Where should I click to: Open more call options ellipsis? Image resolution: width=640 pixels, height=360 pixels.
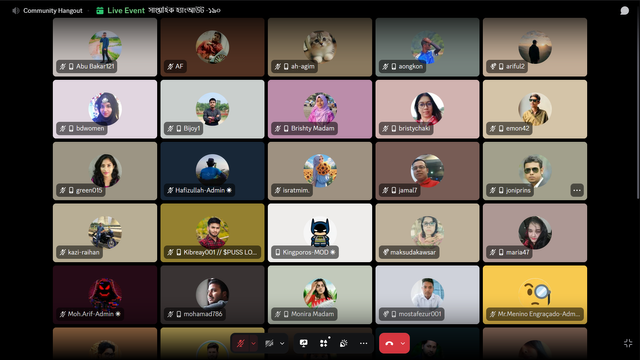pyautogui.click(x=364, y=343)
